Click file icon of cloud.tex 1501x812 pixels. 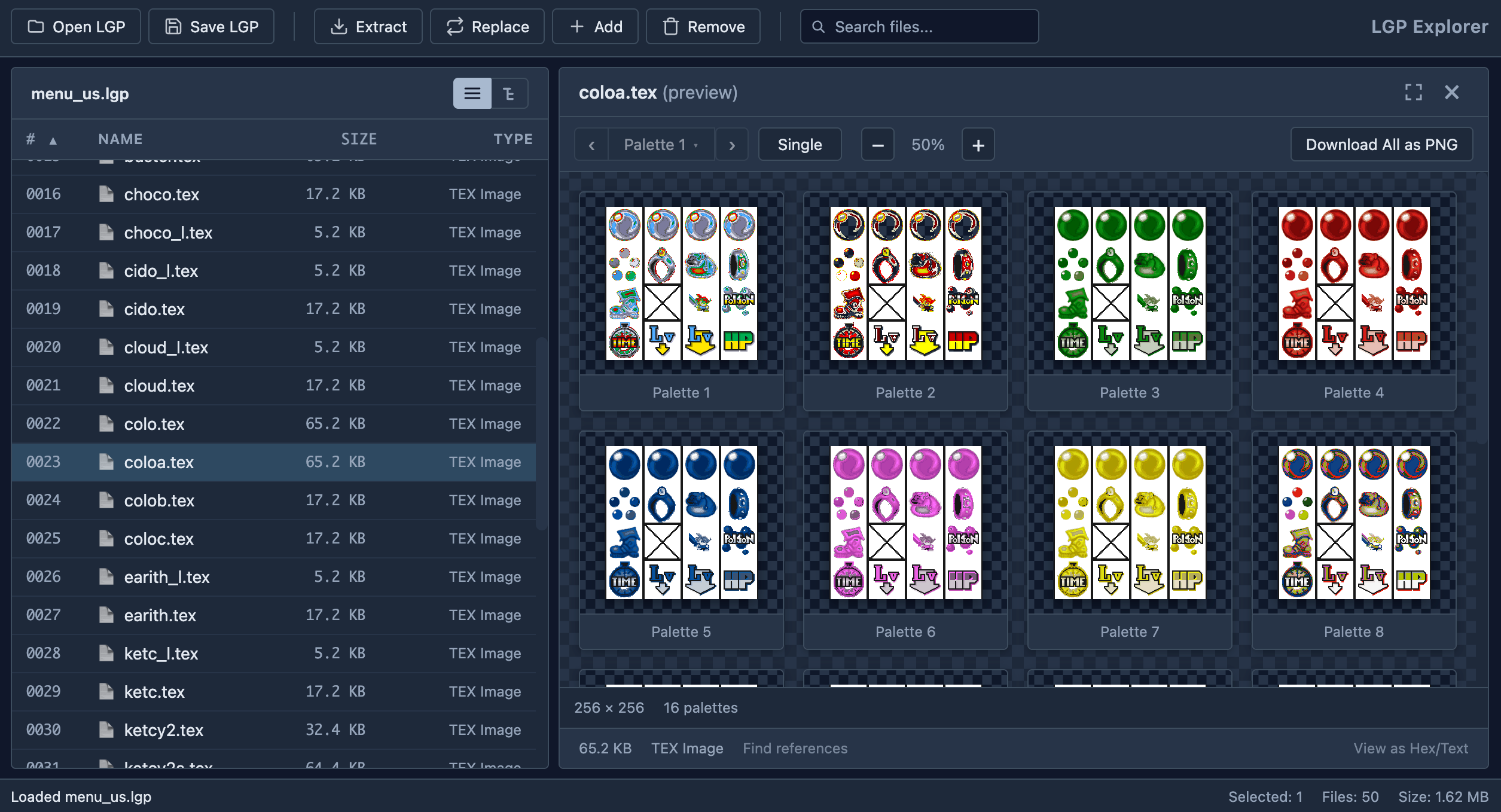106,385
